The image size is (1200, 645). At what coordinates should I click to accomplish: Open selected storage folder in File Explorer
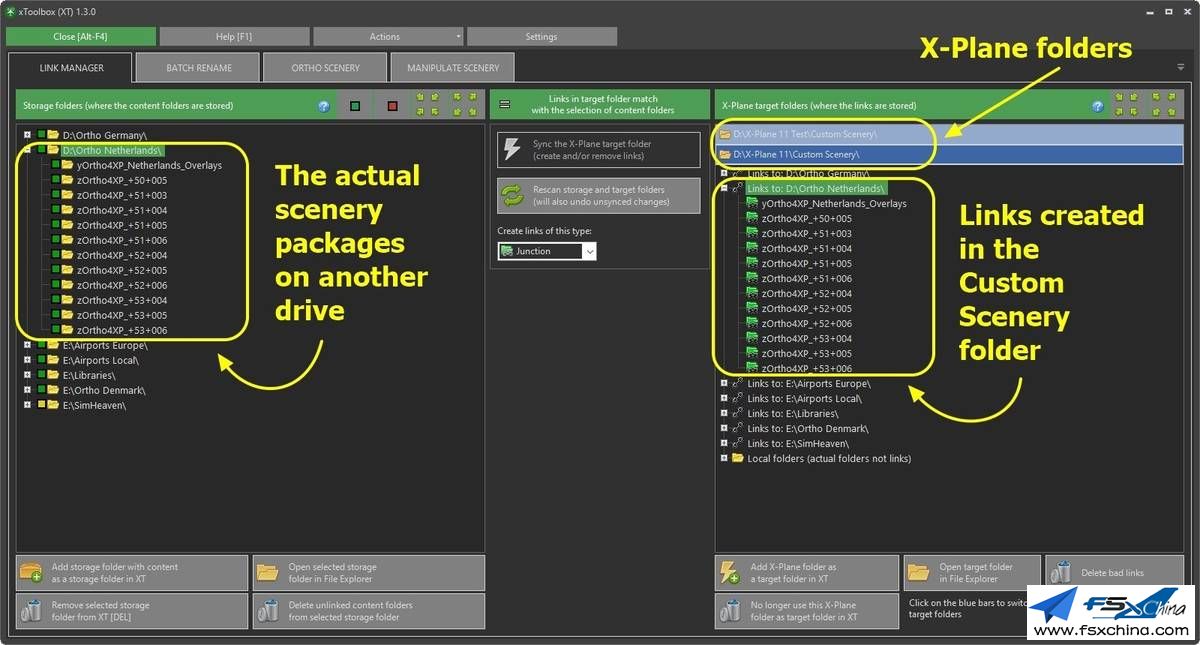(369, 573)
